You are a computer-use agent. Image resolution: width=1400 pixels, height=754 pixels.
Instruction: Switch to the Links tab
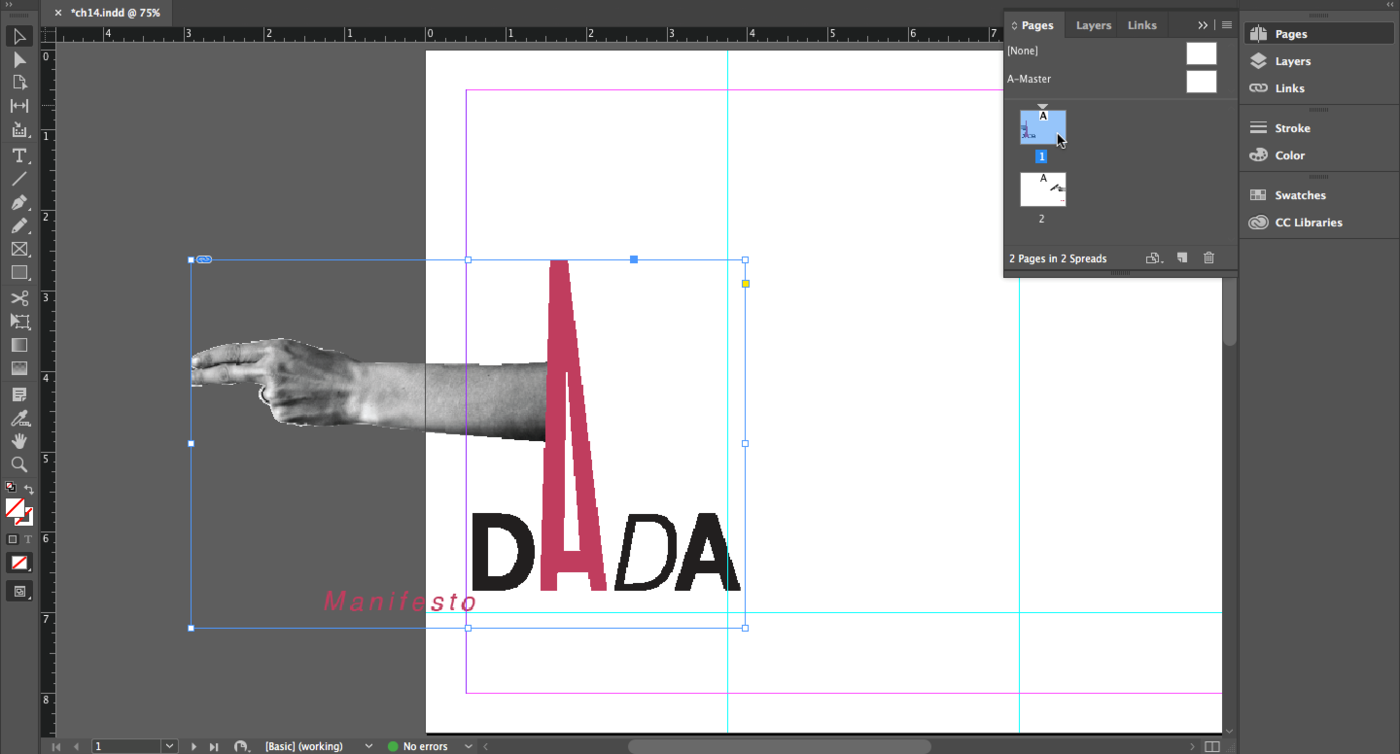(1141, 25)
